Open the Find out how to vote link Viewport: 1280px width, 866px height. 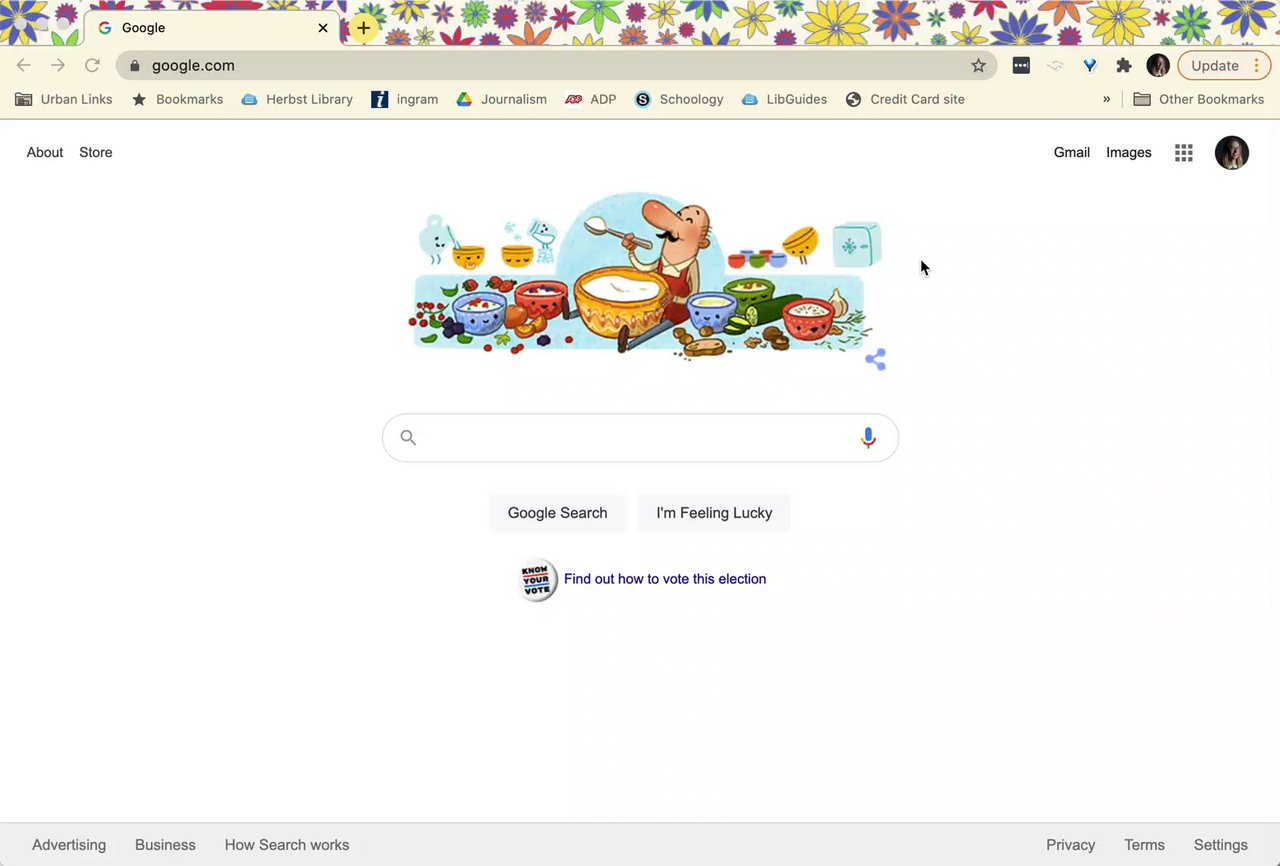[665, 579]
